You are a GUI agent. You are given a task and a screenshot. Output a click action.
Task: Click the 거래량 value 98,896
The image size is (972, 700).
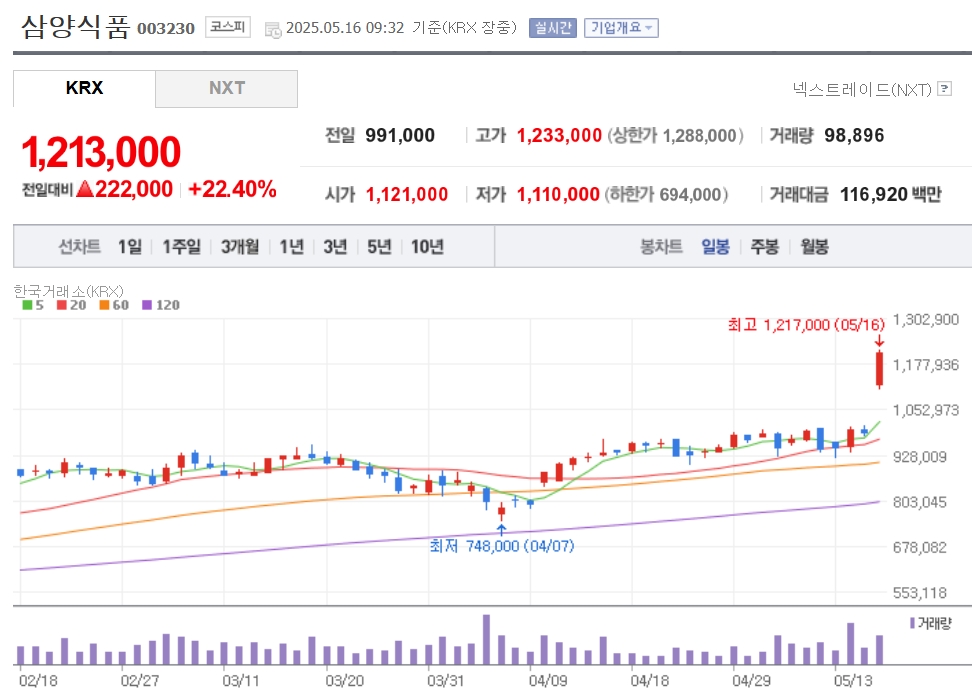click(x=854, y=135)
